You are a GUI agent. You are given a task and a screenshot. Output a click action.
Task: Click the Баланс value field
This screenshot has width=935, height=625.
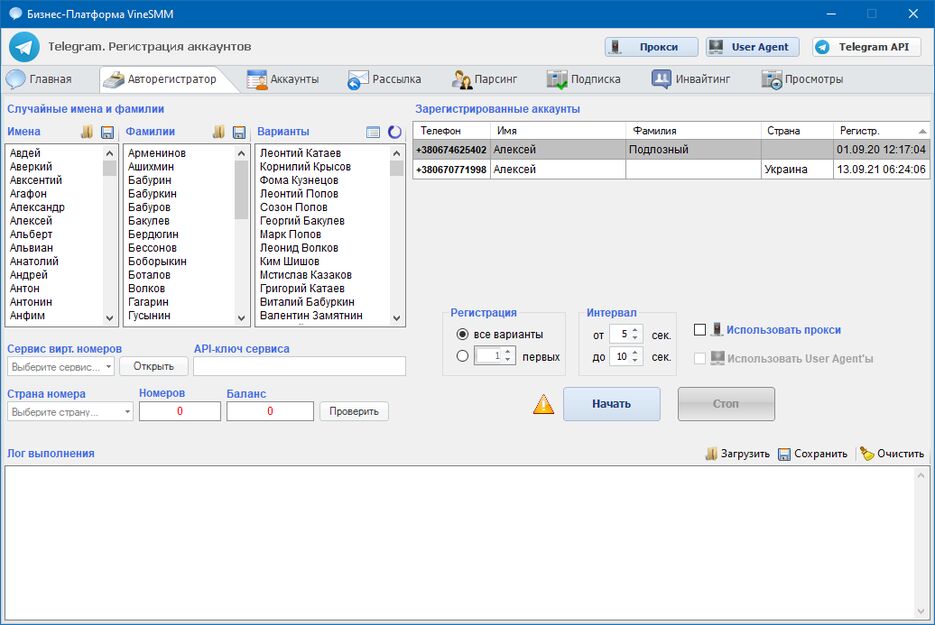(270, 411)
